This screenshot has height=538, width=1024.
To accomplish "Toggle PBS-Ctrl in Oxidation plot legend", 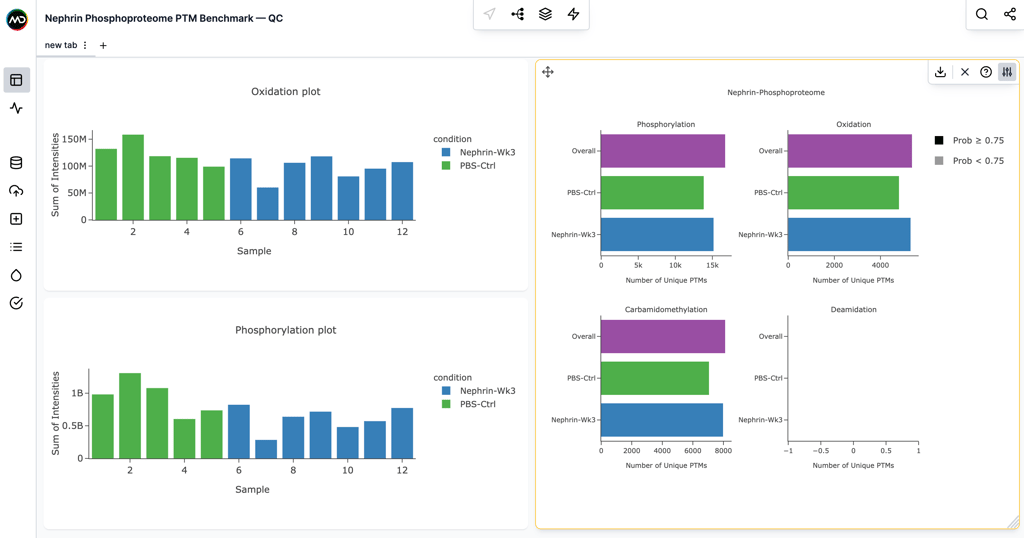I will click(469, 165).
